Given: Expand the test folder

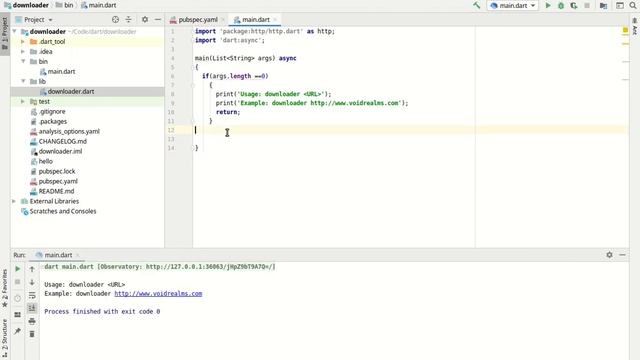Looking at the screenshot, I should pos(23,101).
